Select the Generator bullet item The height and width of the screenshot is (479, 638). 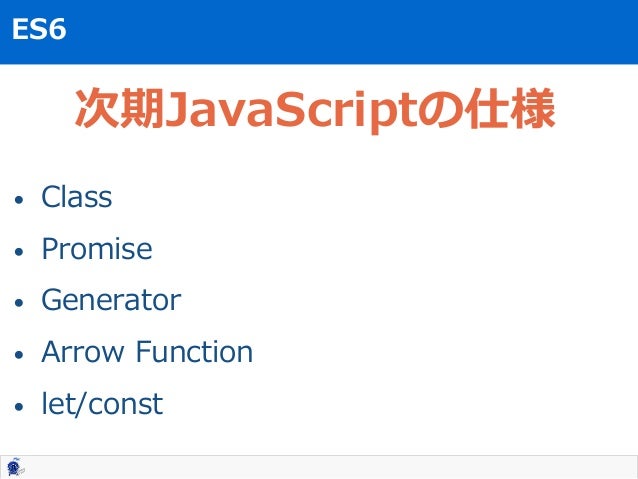pos(111,300)
